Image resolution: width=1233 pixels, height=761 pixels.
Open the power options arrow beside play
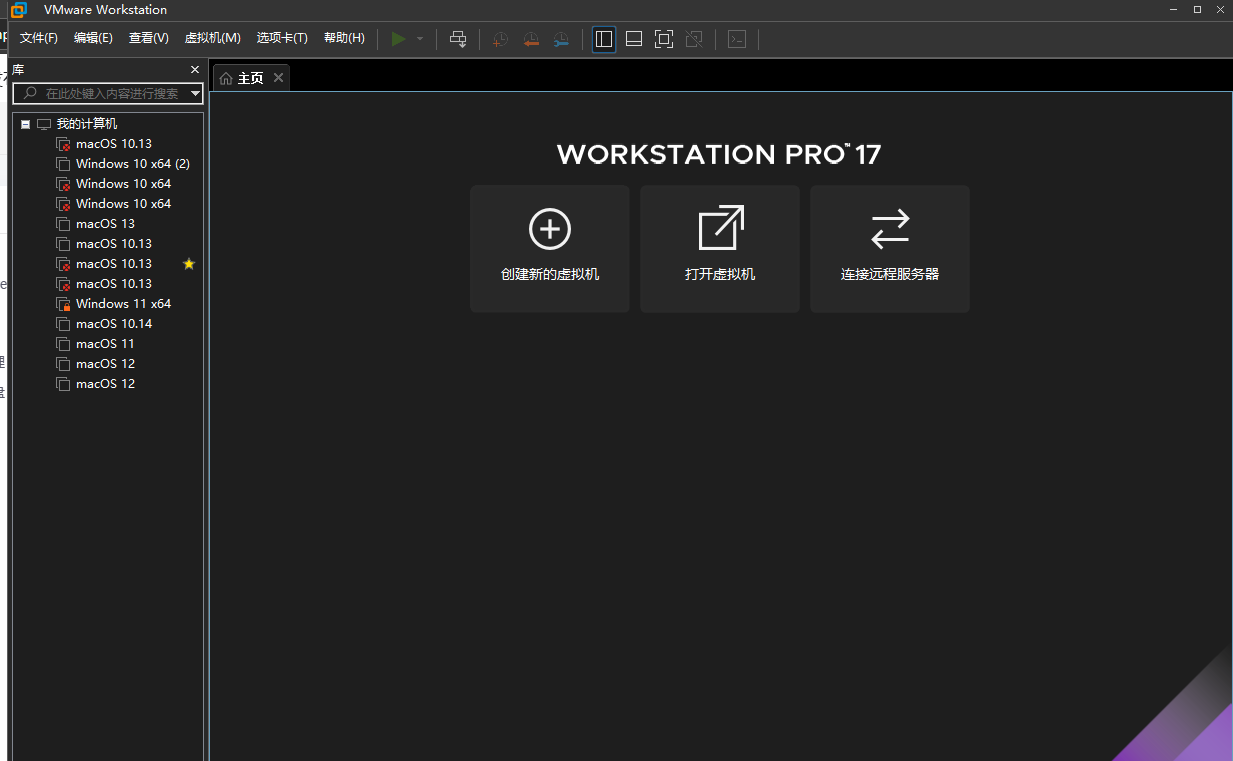click(420, 39)
